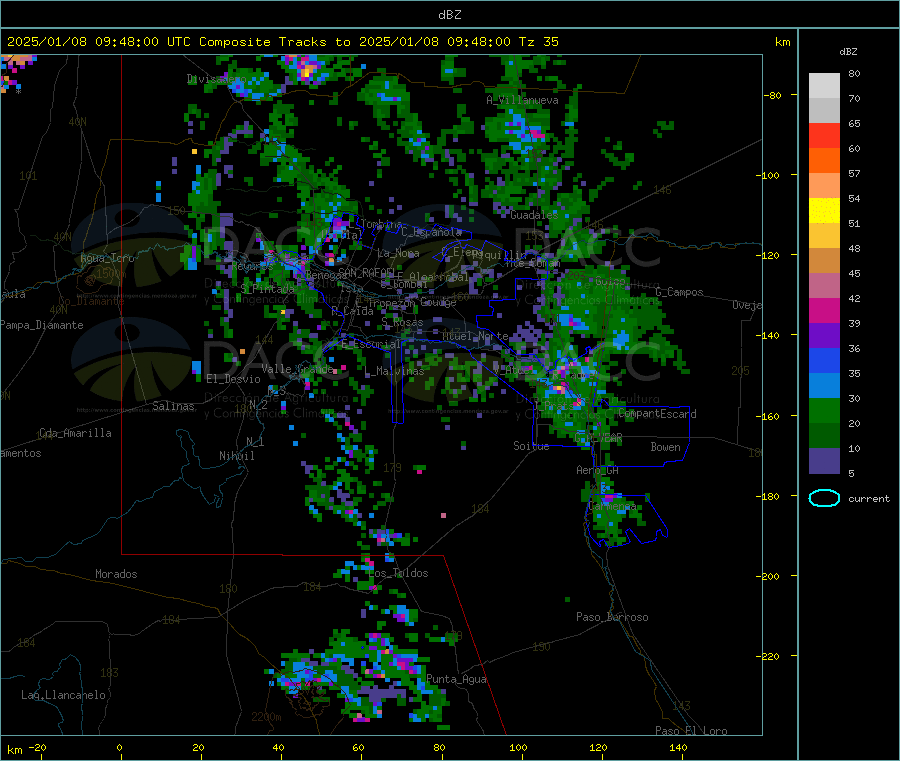Click the x-axis tick label 100
Viewport: 900px width, 761px height.
click(518, 747)
